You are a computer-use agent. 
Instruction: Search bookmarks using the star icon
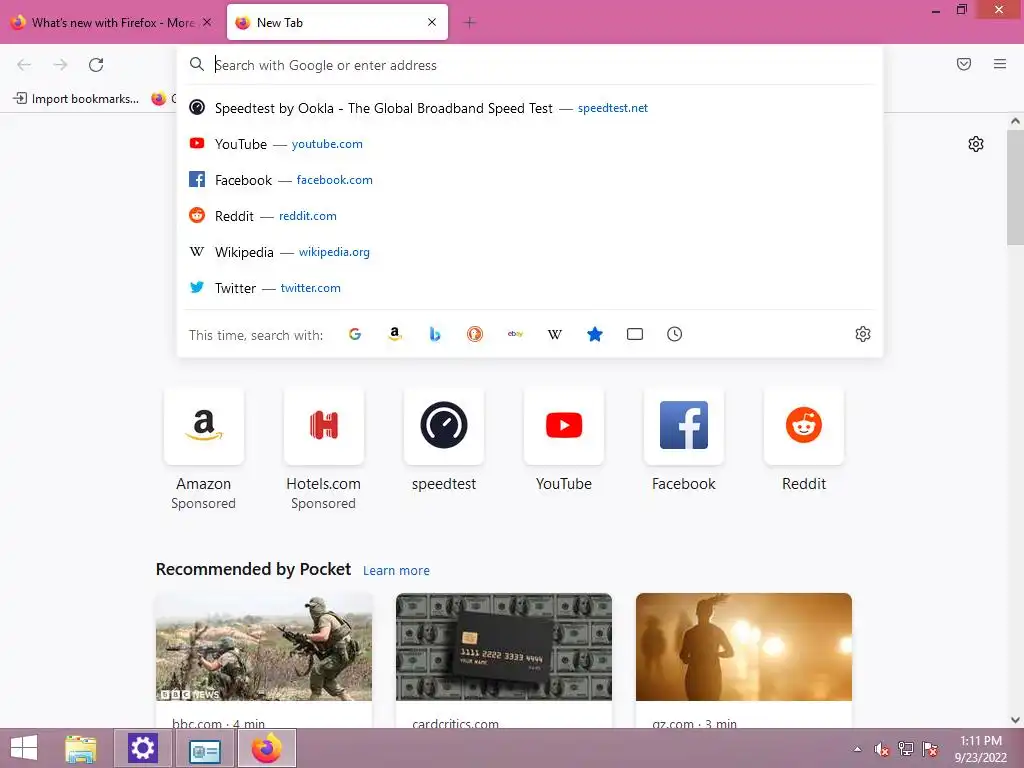(595, 334)
